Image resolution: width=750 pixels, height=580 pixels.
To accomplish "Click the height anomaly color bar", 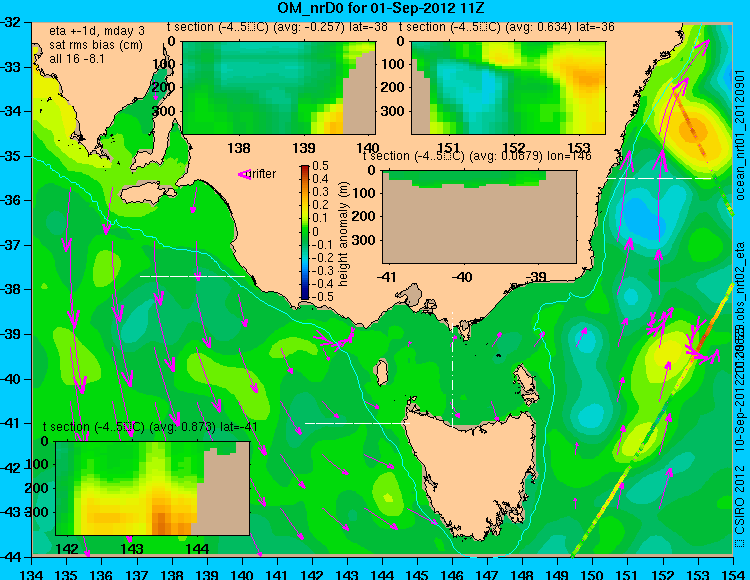I will click(x=305, y=232).
